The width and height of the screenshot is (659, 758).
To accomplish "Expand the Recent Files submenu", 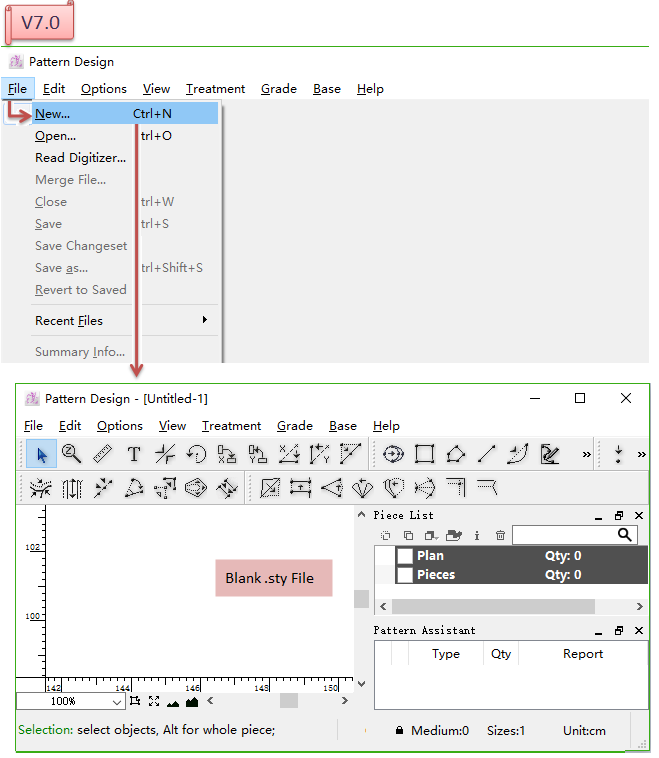I will pos(204,320).
